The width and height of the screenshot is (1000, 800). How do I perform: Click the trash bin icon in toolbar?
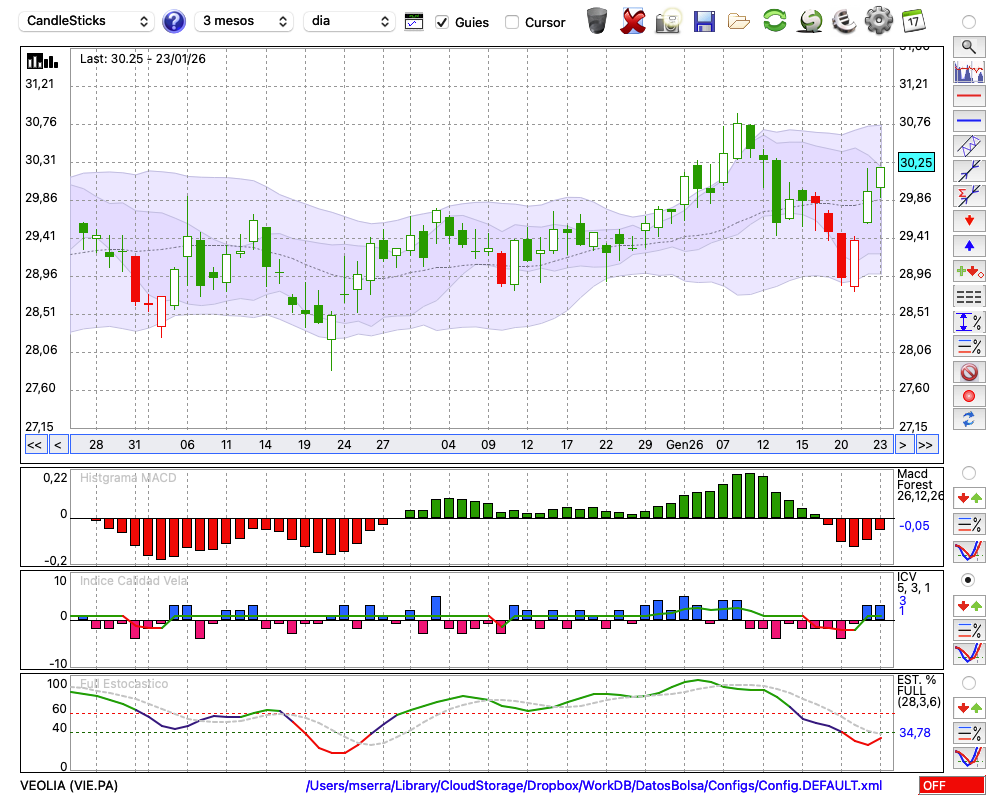point(597,20)
